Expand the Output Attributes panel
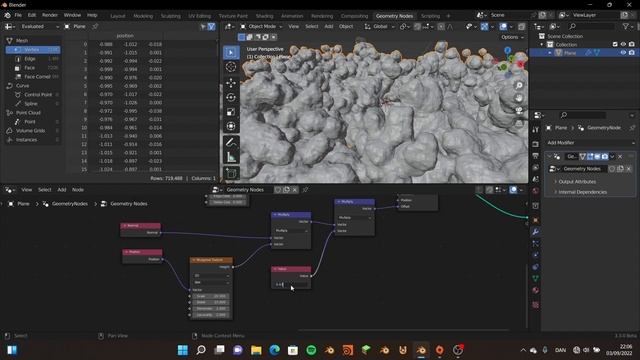This screenshot has height=360, width=640. [x=577, y=182]
